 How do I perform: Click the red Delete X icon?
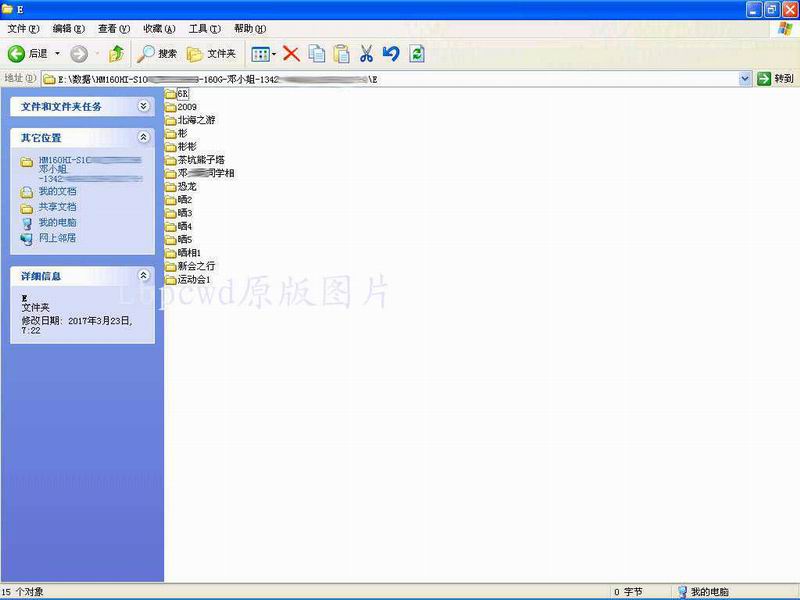291,54
